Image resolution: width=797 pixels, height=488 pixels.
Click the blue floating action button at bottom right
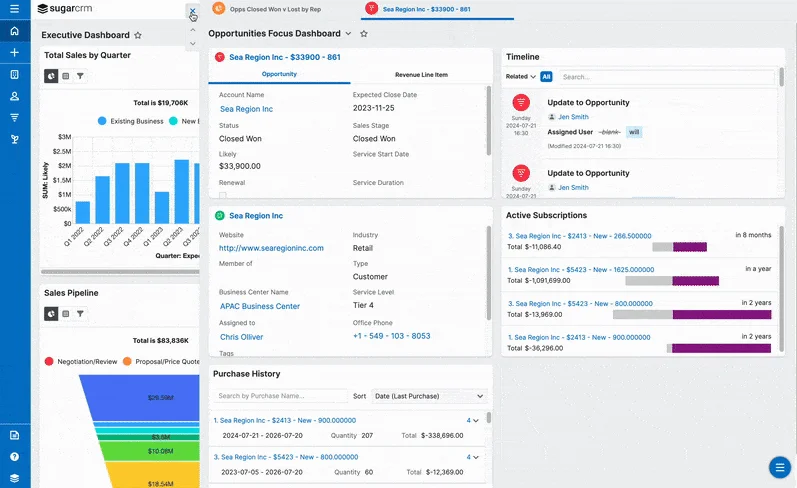[779, 467]
